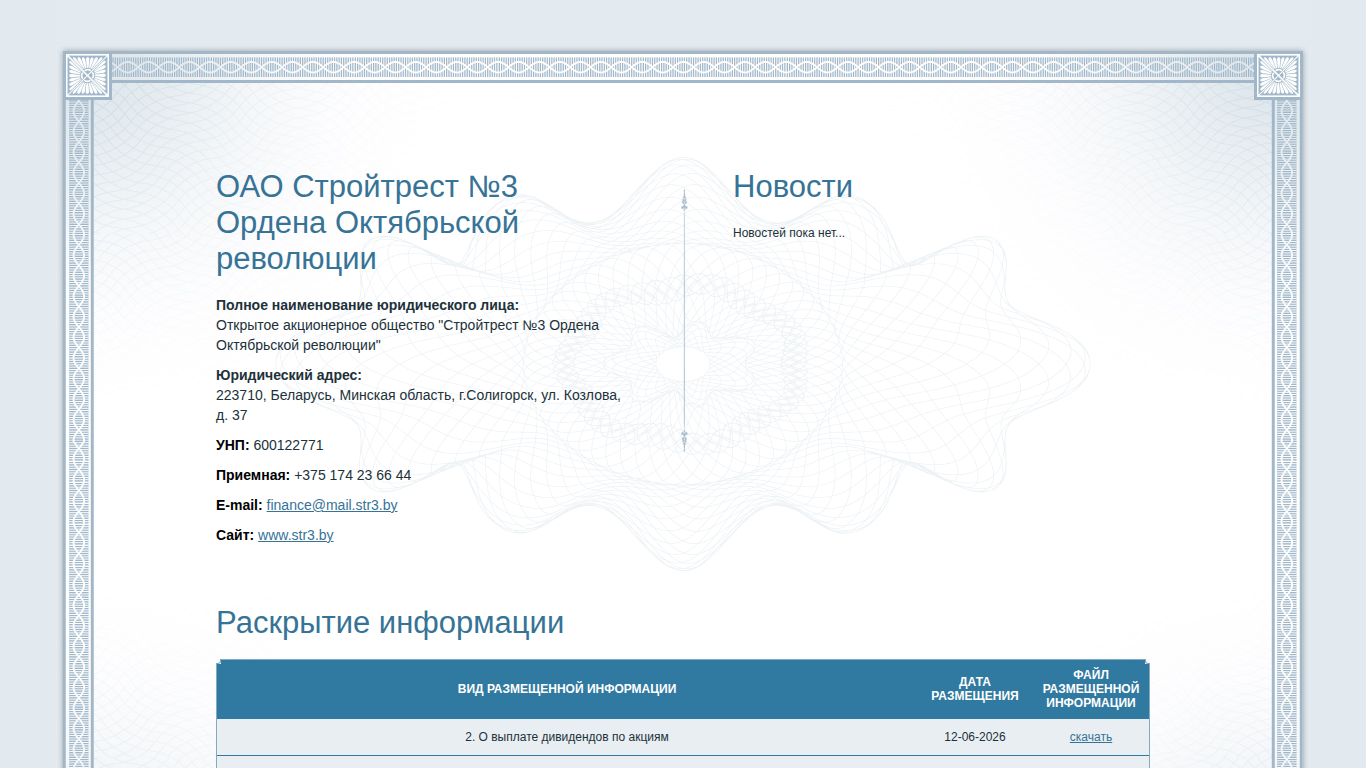Click the Вид размещенной информации column header
The height and width of the screenshot is (768, 1366).
click(x=567, y=689)
